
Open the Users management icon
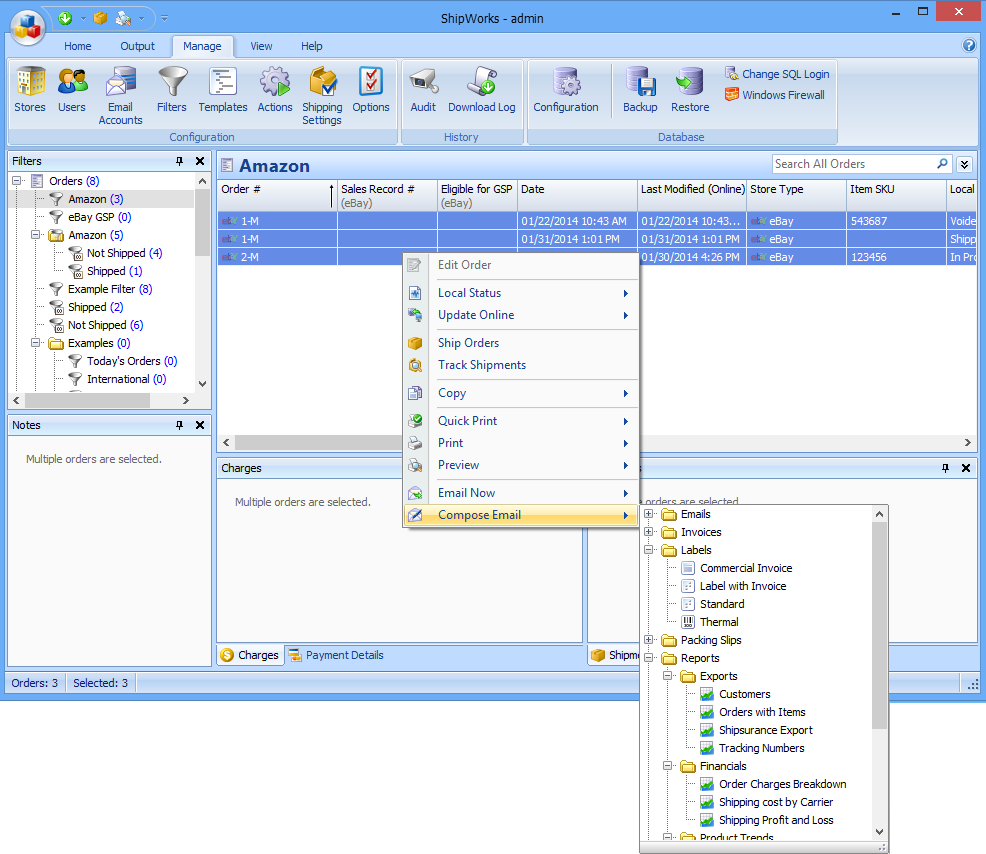pos(72,90)
